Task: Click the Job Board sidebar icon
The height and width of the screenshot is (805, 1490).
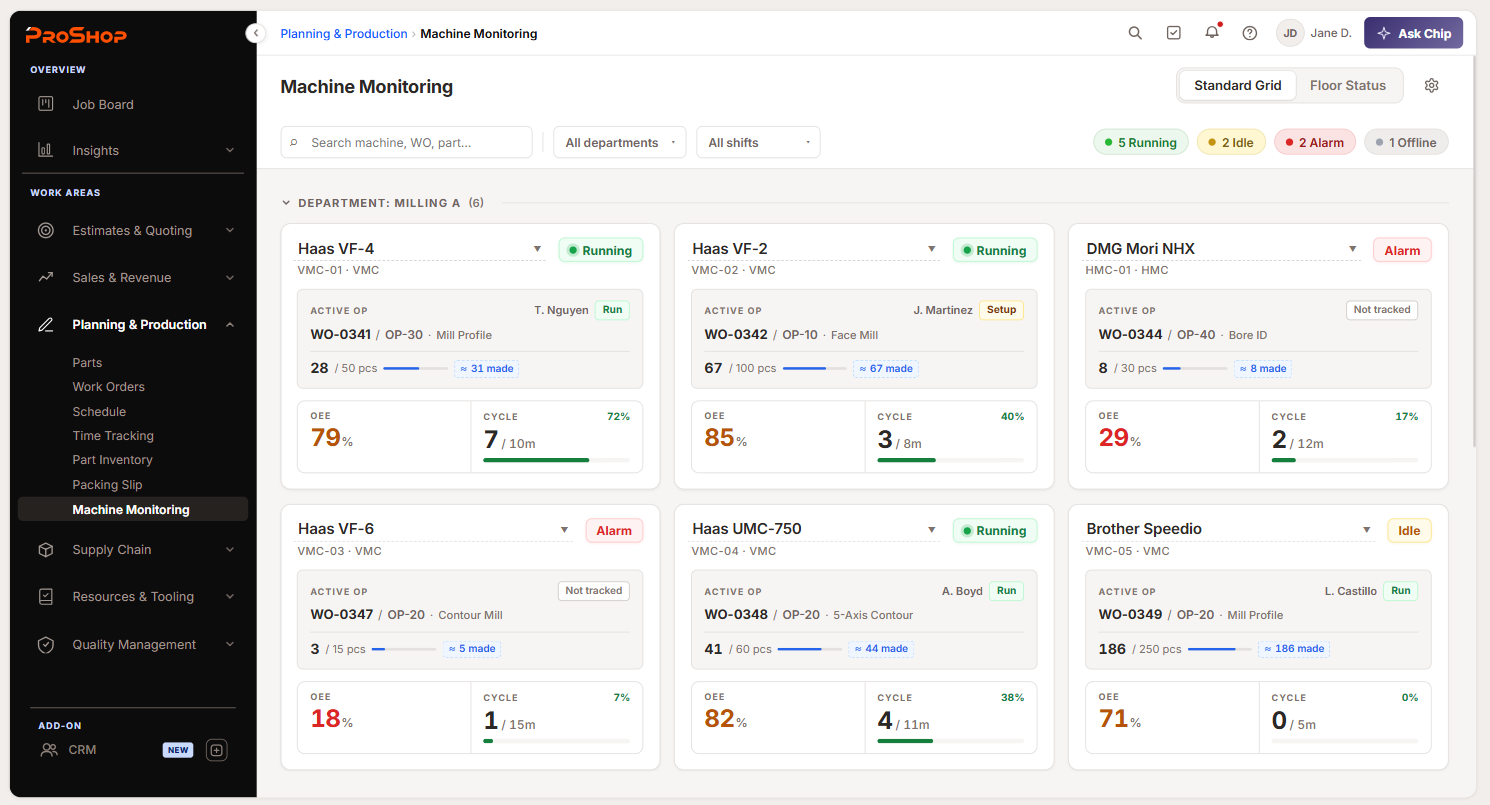Action: click(45, 104)
